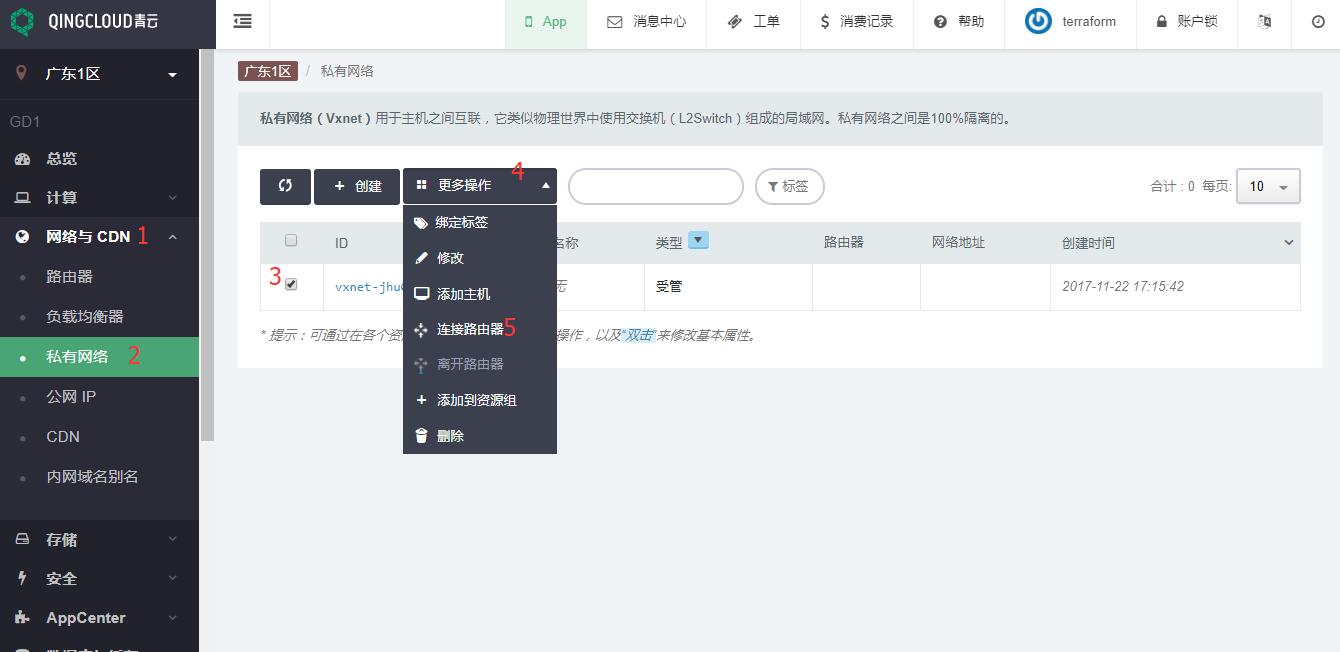Click the search input field
Image resolution: width=1340 pixels, height=652 pixels.
pos(655,186)
